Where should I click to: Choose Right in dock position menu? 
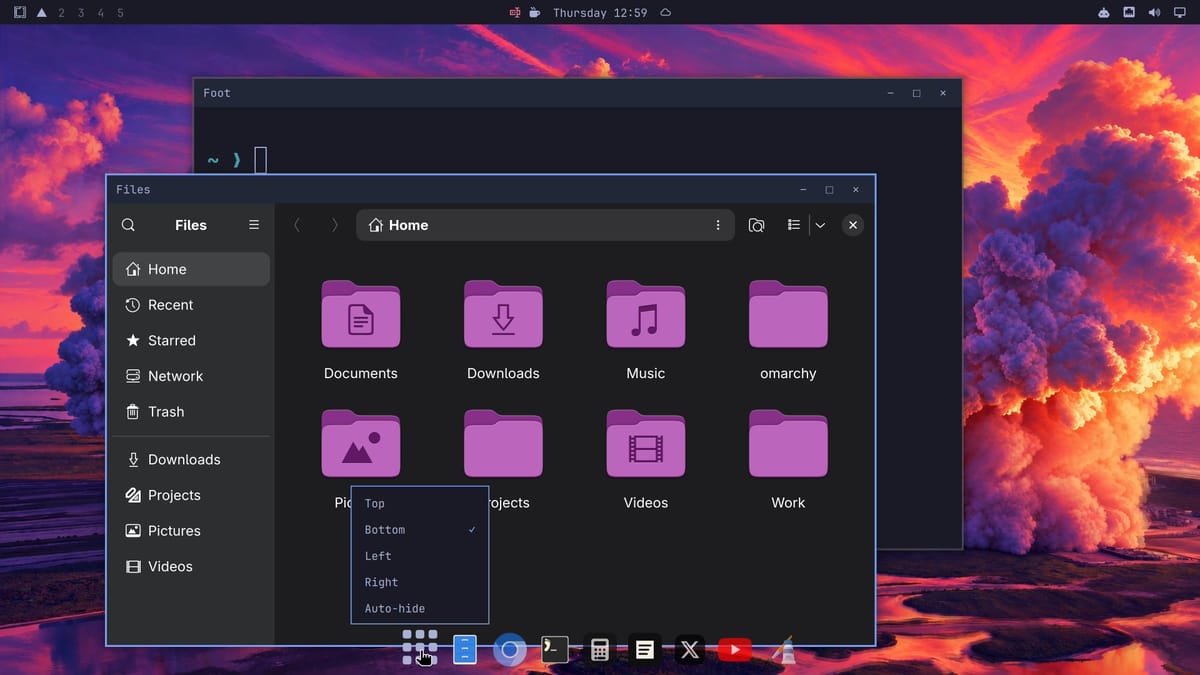point(420,582)
